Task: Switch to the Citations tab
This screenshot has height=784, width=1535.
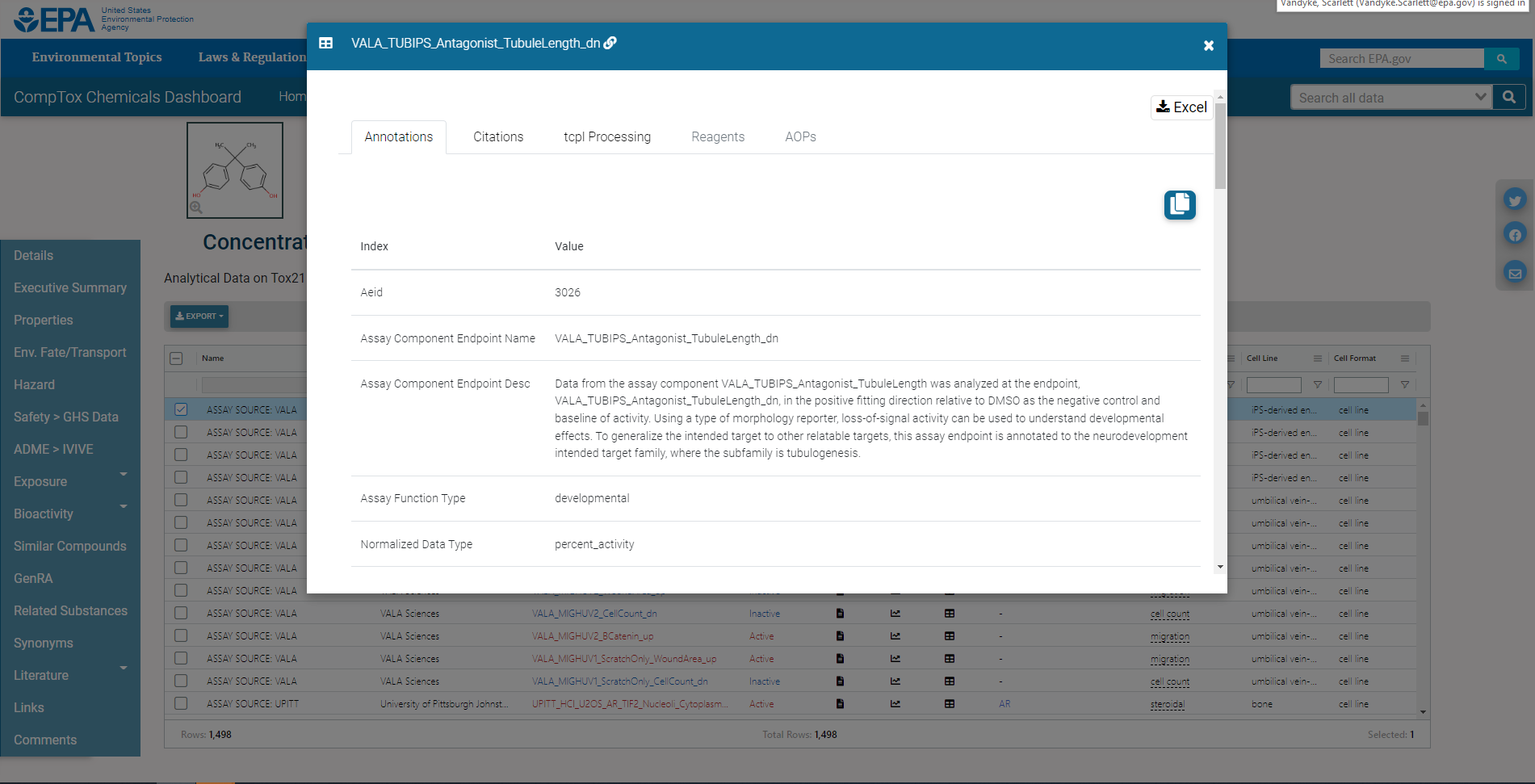Action: 497,136
